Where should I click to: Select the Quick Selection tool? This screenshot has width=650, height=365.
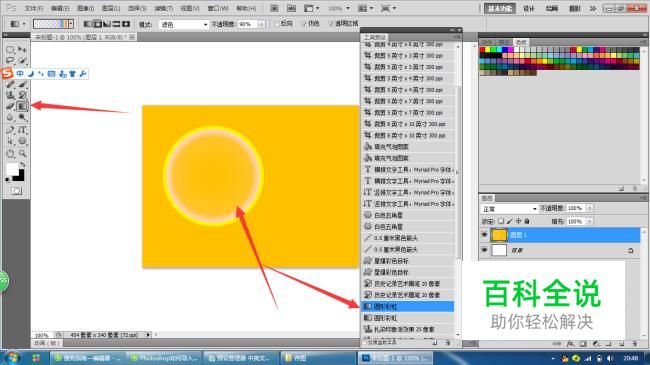click(22, 61)
